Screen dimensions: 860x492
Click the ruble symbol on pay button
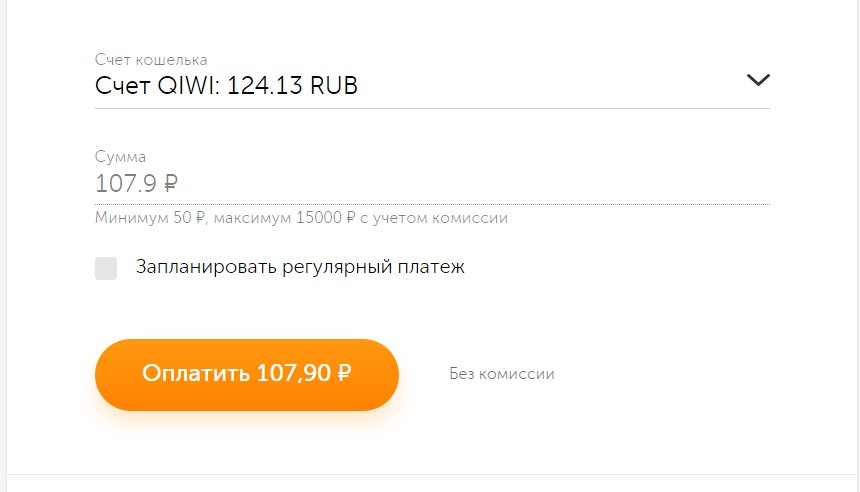(344, 373)
